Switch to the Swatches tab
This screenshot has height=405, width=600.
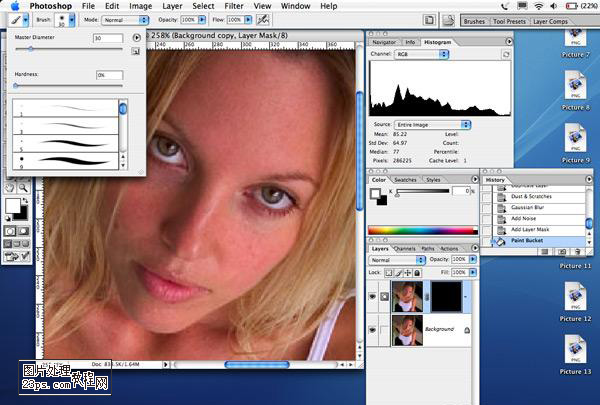point(405,180)
